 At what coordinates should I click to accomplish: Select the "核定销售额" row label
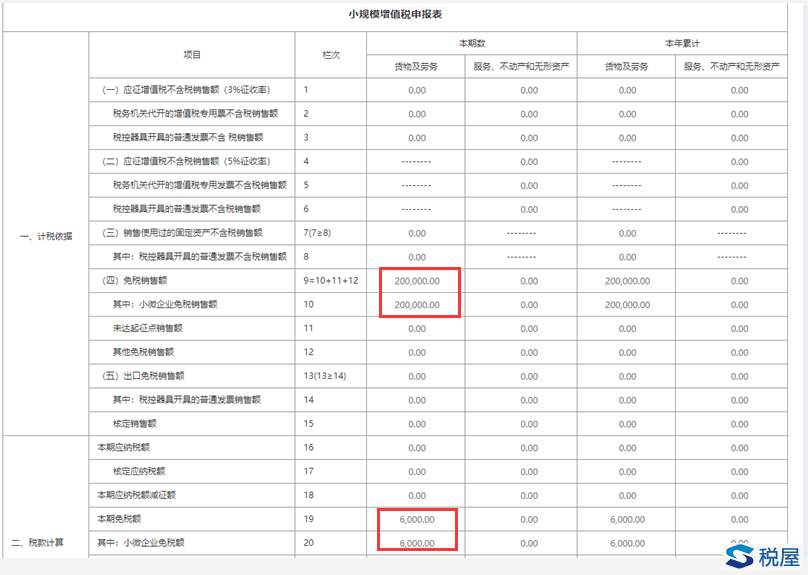pyautogui.click(x=134, y=424)
